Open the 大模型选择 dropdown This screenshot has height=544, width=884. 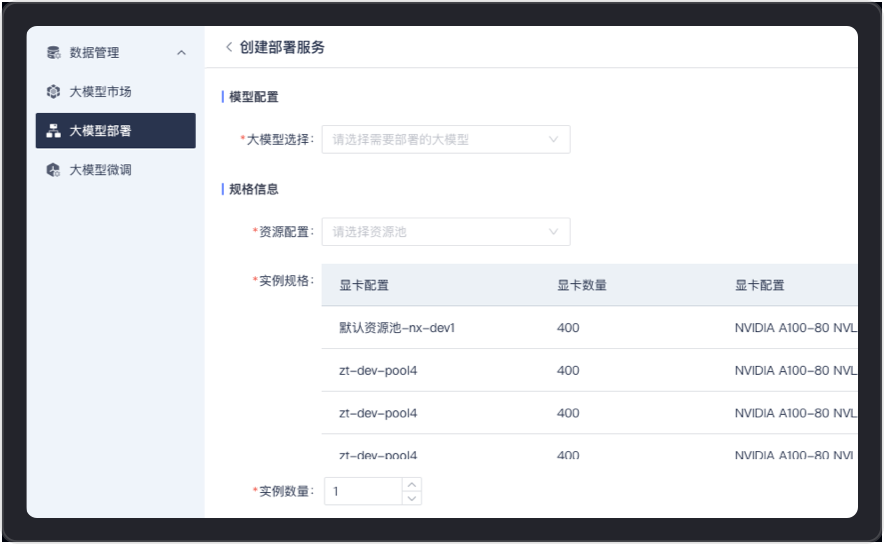pos(445,140)
